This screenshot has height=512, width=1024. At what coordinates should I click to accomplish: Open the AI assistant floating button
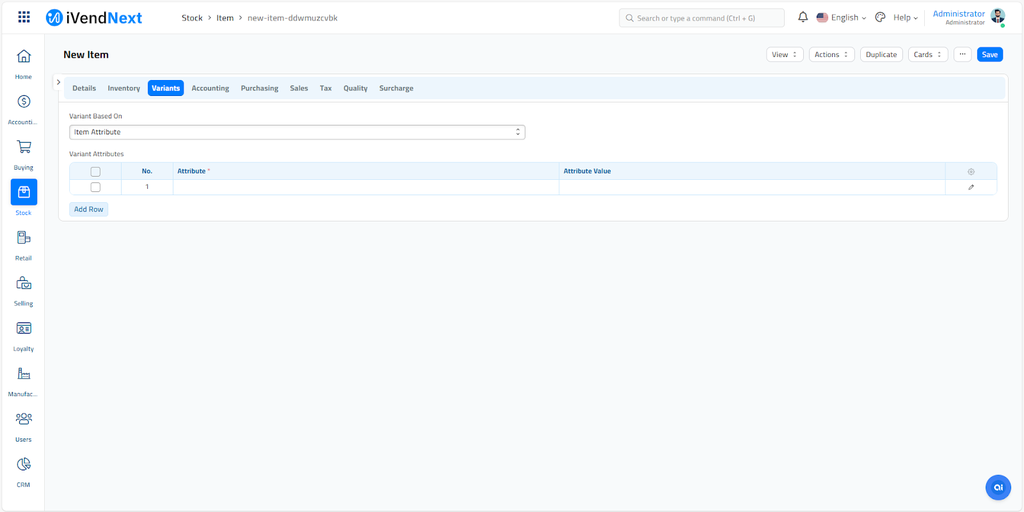pyautogui.click(x=997, y=487)
